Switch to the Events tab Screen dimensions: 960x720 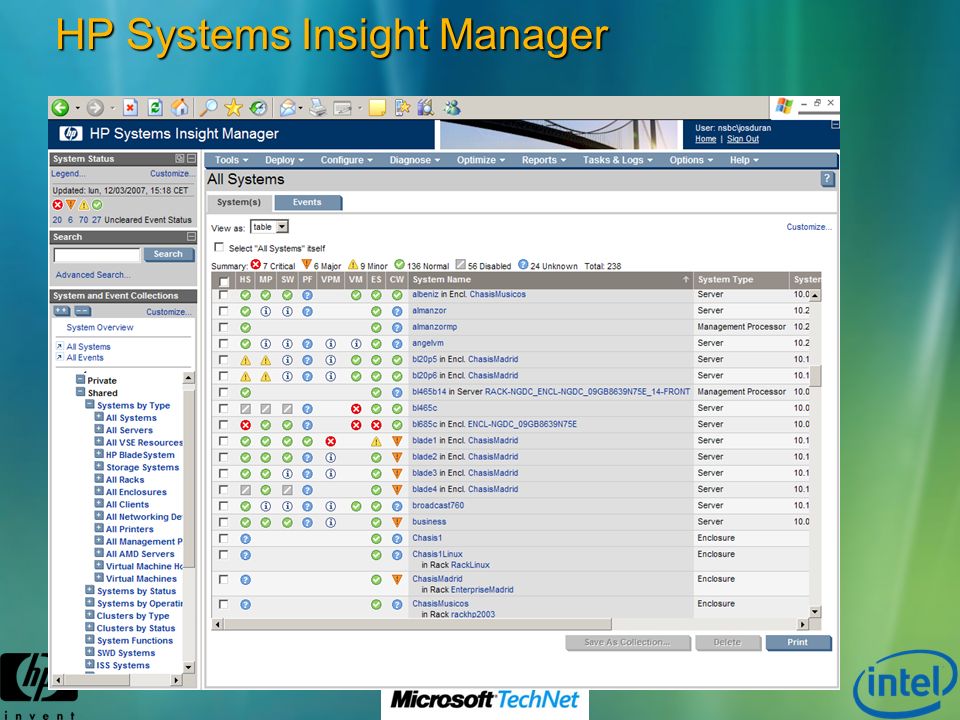307,202
